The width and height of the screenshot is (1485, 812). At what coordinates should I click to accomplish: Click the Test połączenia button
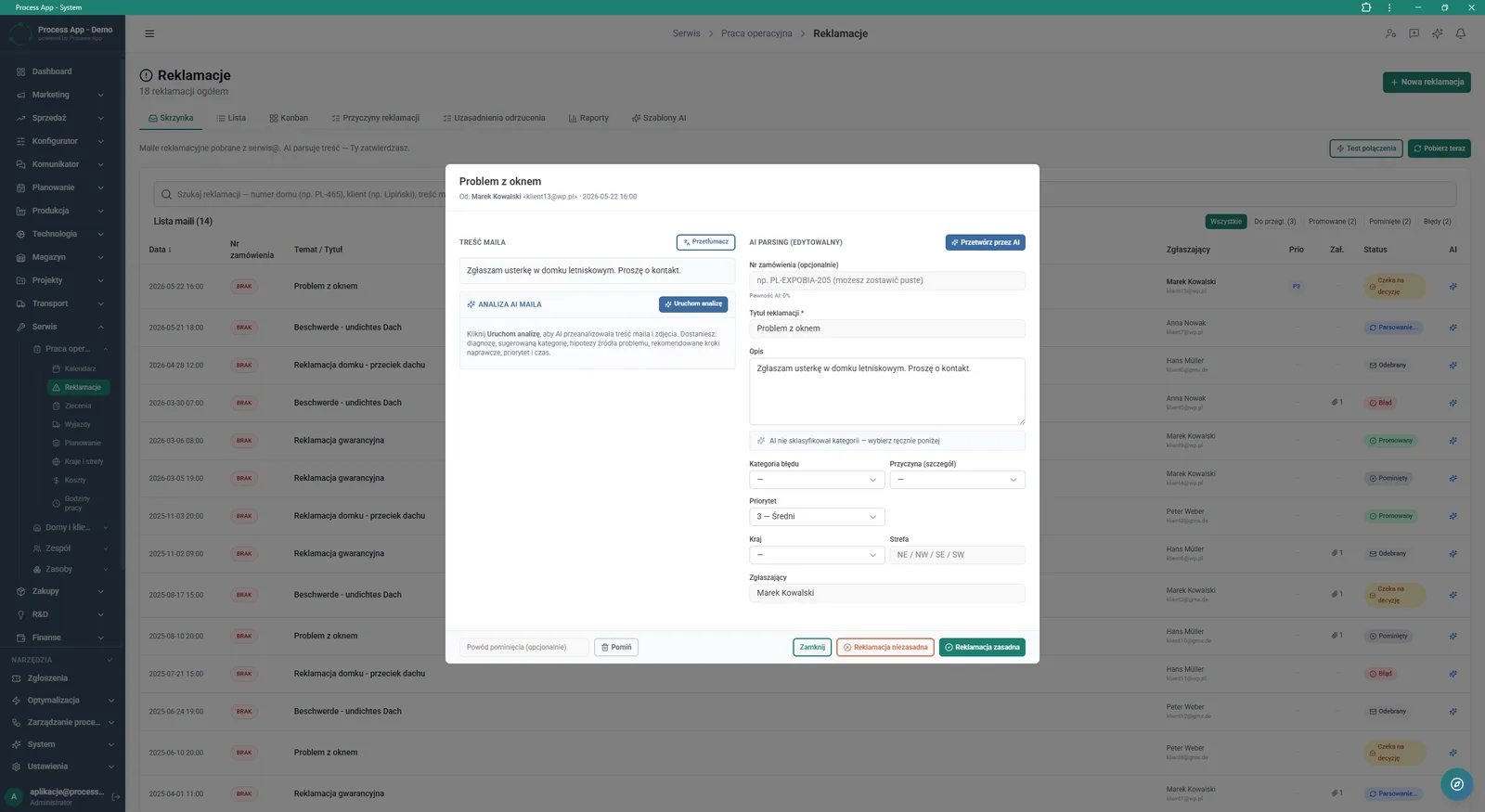click(x=1365, y=148)
